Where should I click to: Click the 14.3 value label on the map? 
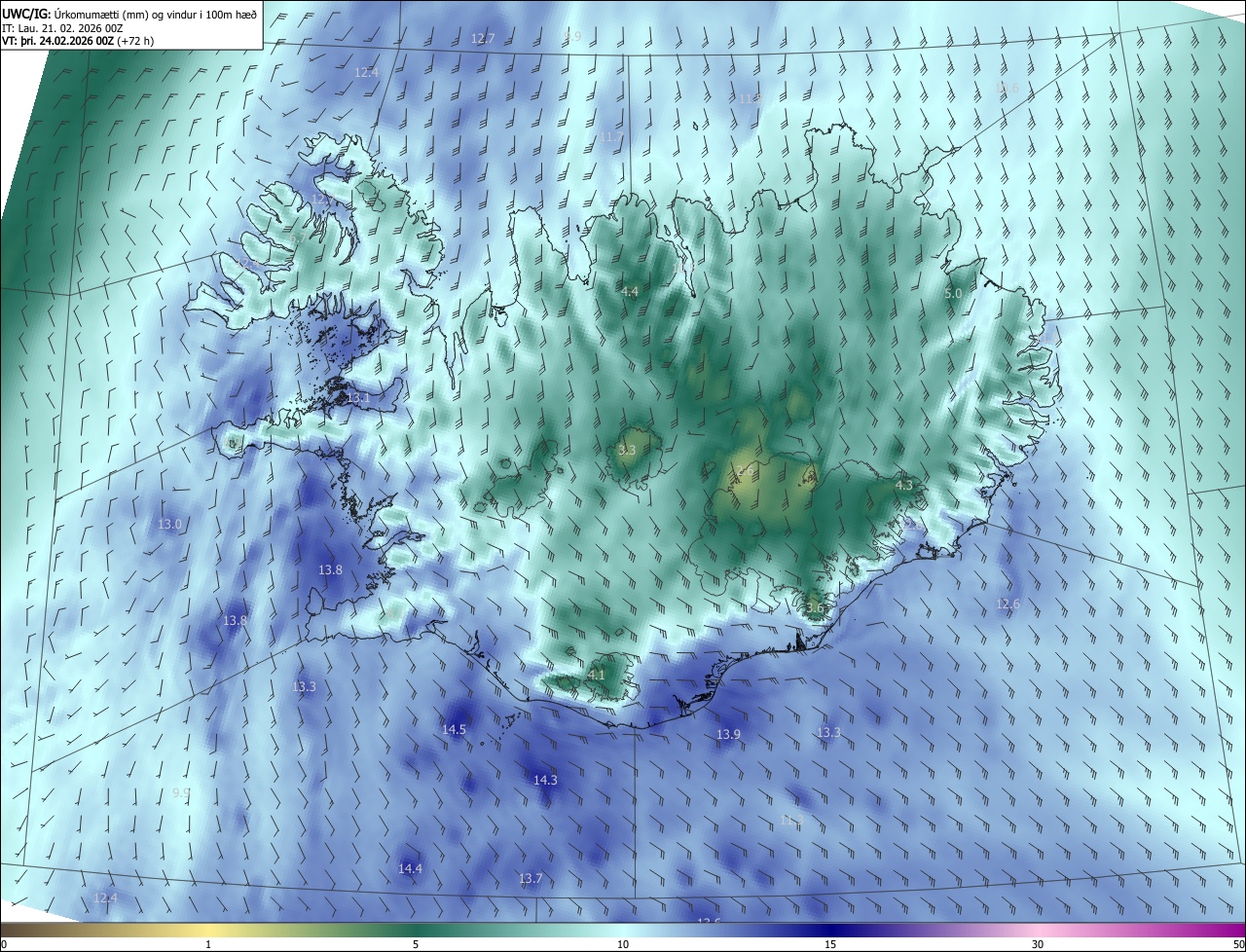(x=545, y=780)
